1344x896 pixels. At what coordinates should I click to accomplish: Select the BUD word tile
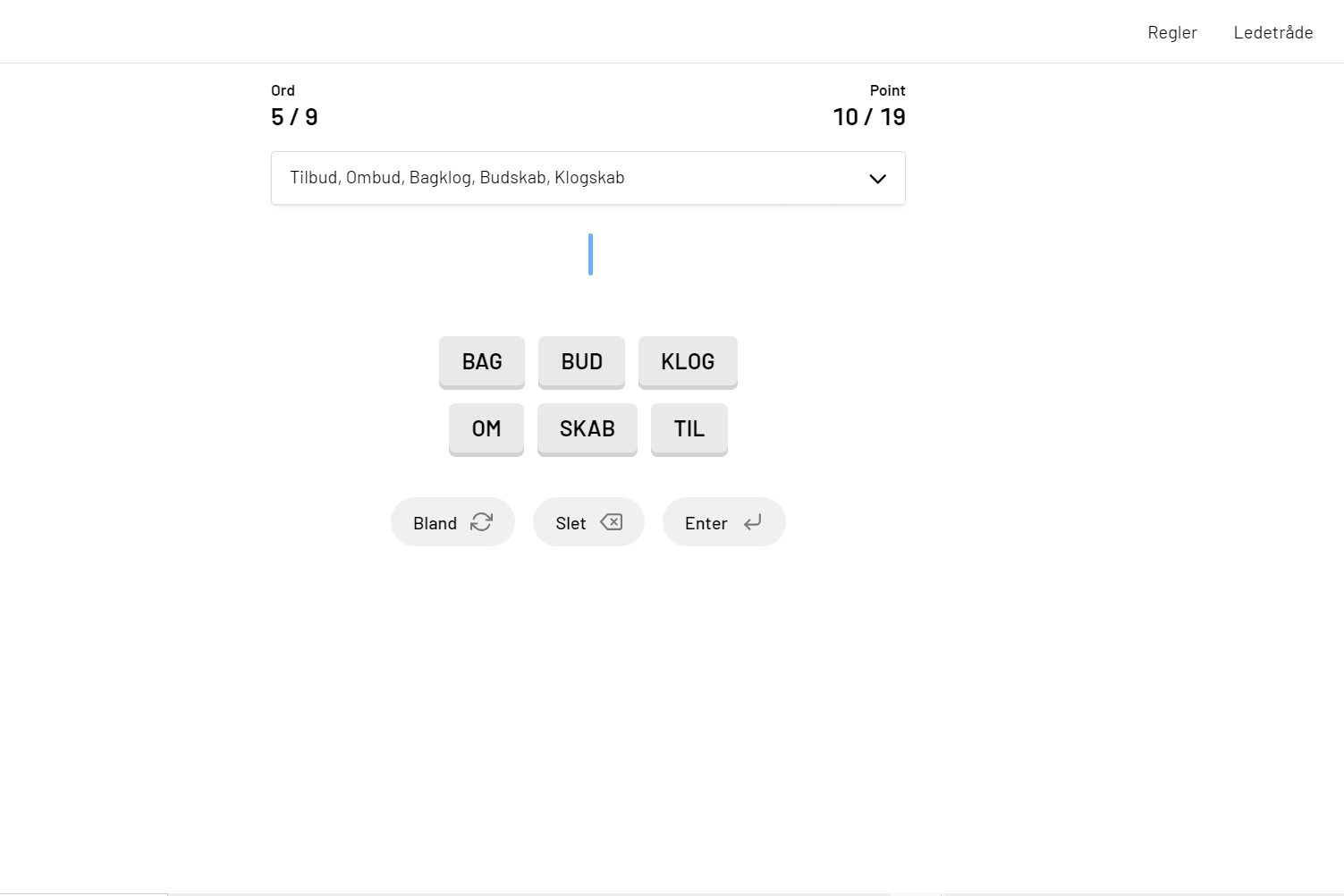(x=581, y=362)
